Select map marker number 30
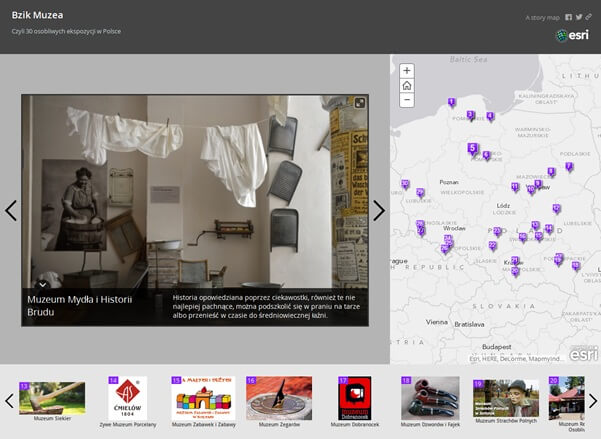This screenshot has width=601, height=439. coord(405,184)
